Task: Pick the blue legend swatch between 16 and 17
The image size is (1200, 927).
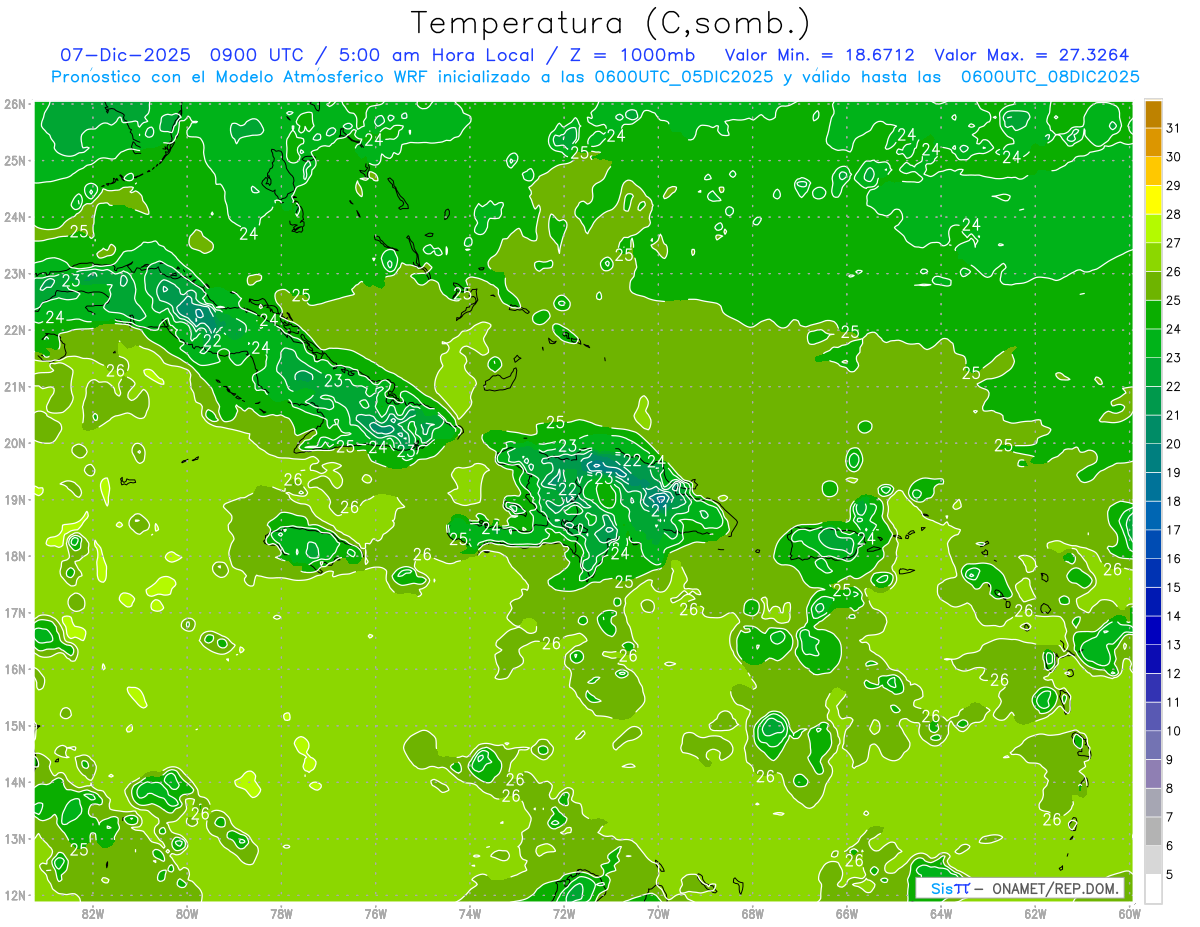Action: point(1153,544)
